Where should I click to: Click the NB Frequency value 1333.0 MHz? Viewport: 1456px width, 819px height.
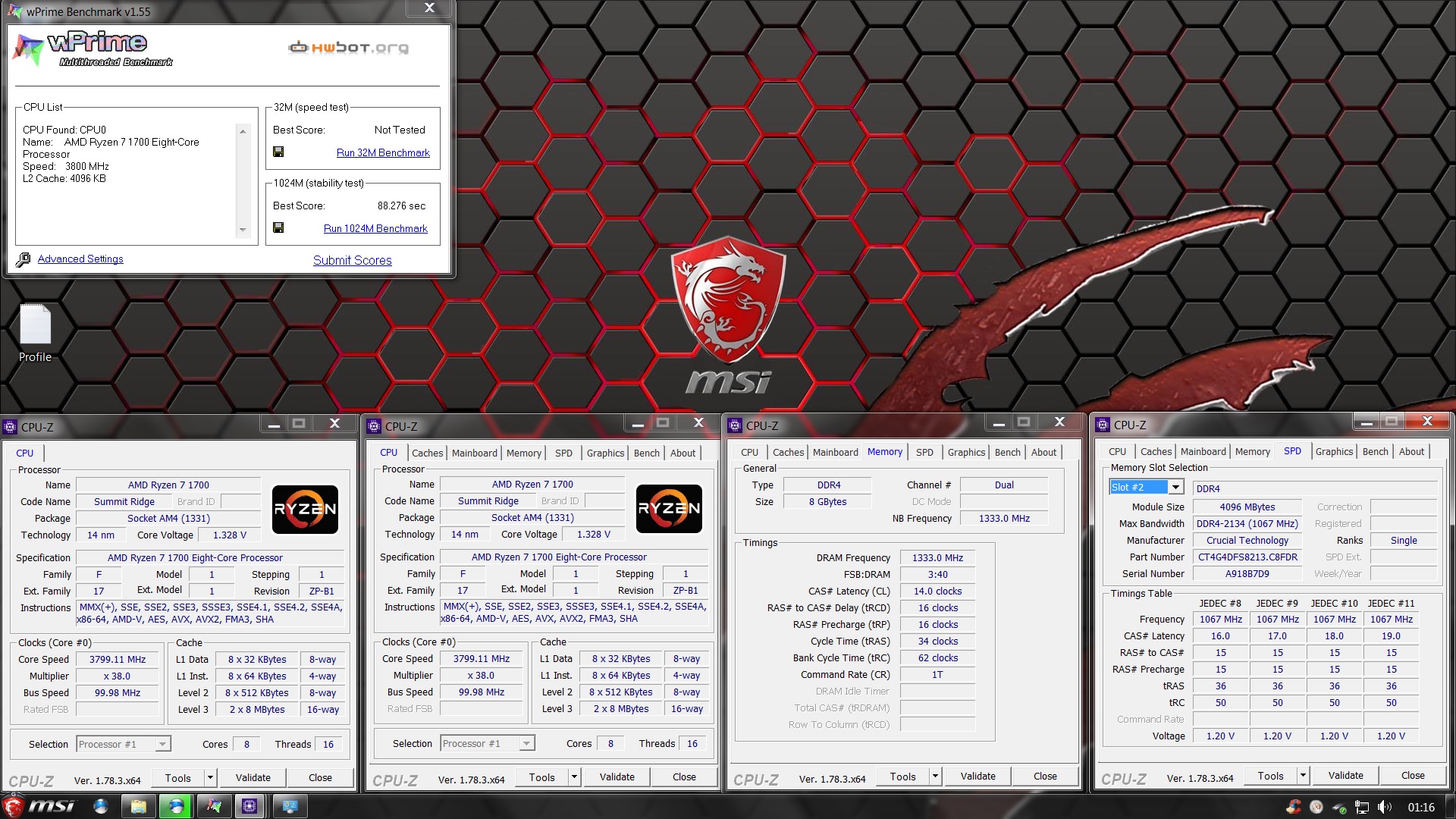point(1004,519)
